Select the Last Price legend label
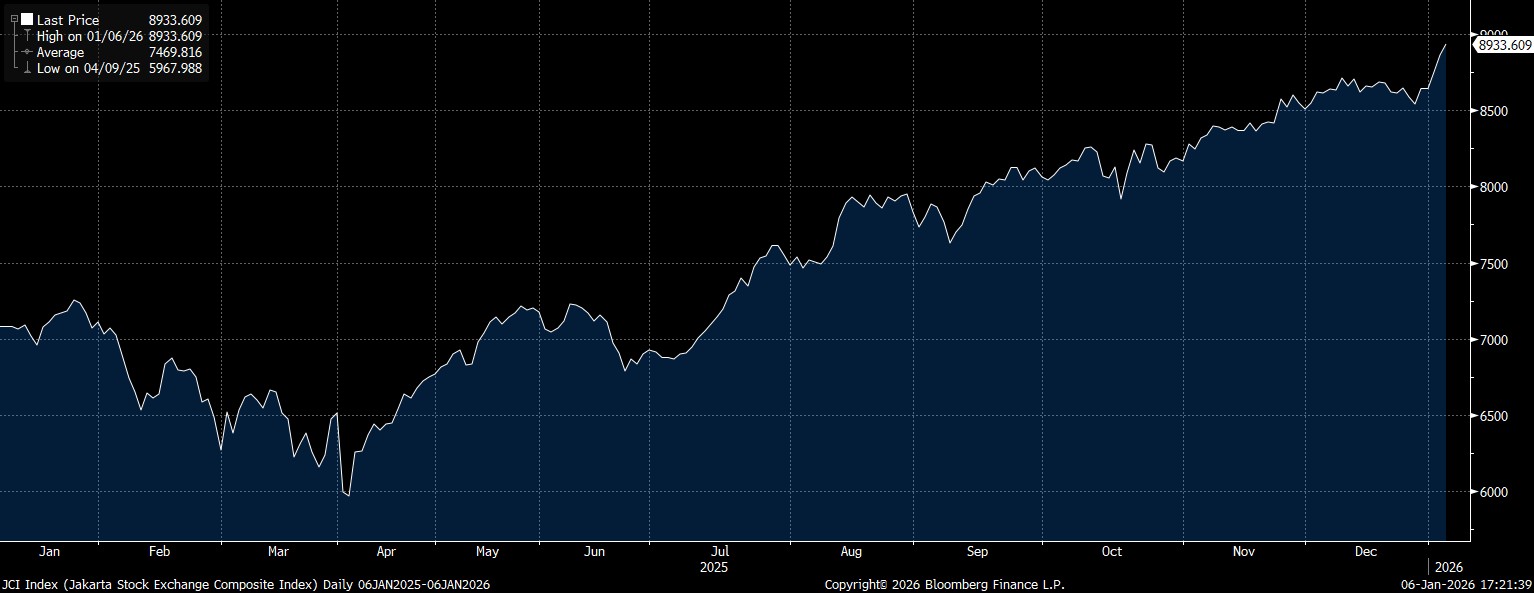 (68, 20)
